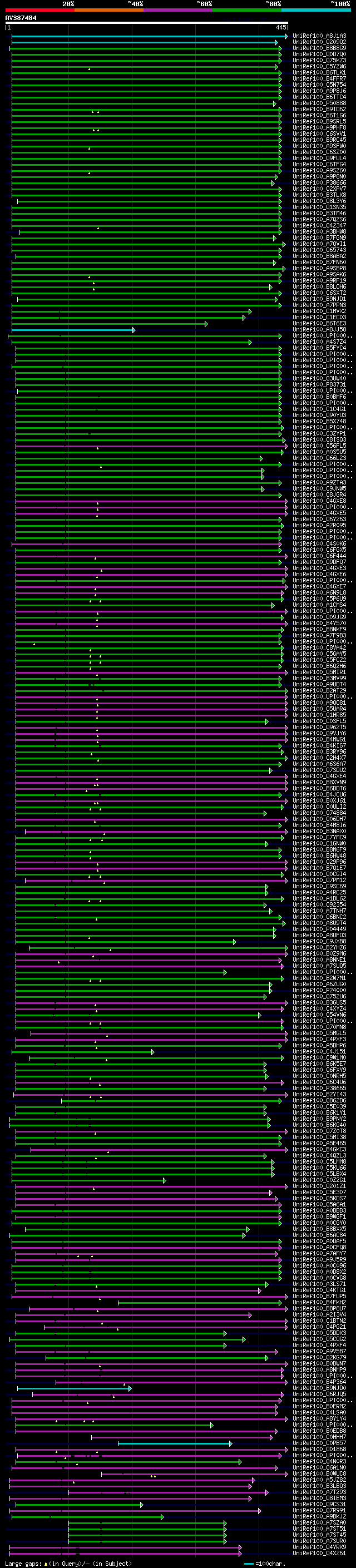This screenshot has width=356, height=1568.
Task: Open hit UniRef100_A8JJ58
Action: click(x=319, y=330)
